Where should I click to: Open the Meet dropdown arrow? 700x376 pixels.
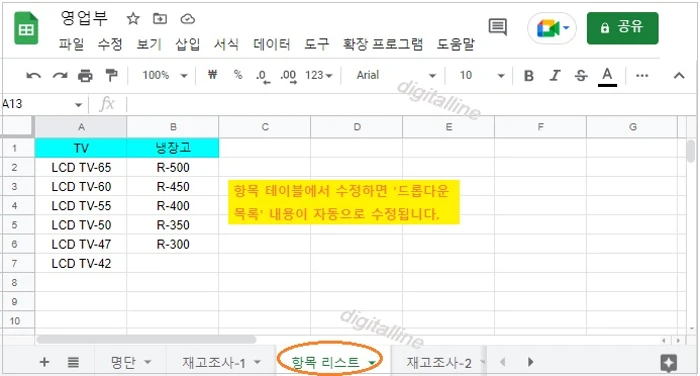tap(566, 28)
